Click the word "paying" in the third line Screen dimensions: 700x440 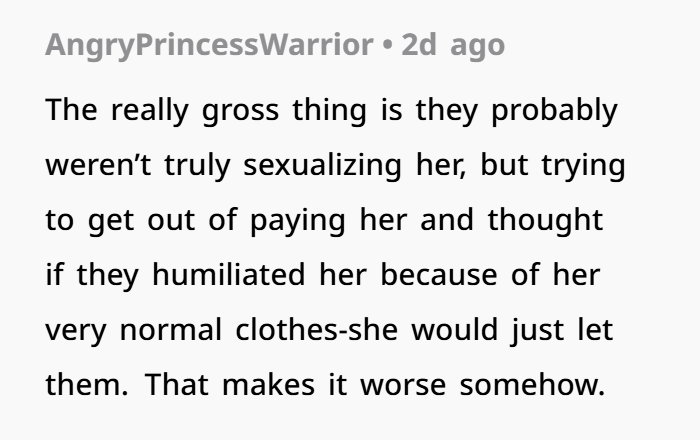click(298, 220)
